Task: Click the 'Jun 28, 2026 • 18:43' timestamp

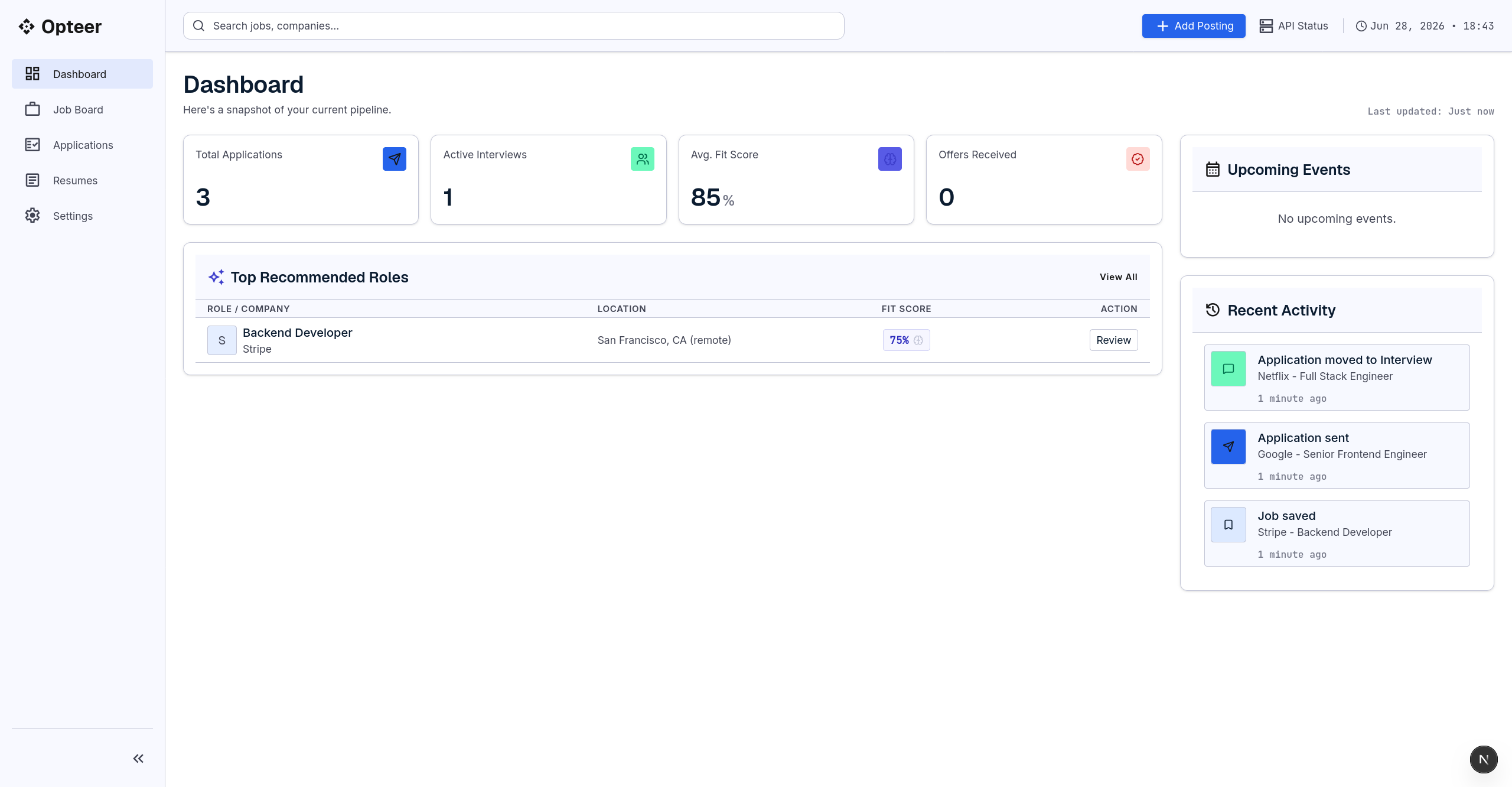Action: coord(1432,26)
